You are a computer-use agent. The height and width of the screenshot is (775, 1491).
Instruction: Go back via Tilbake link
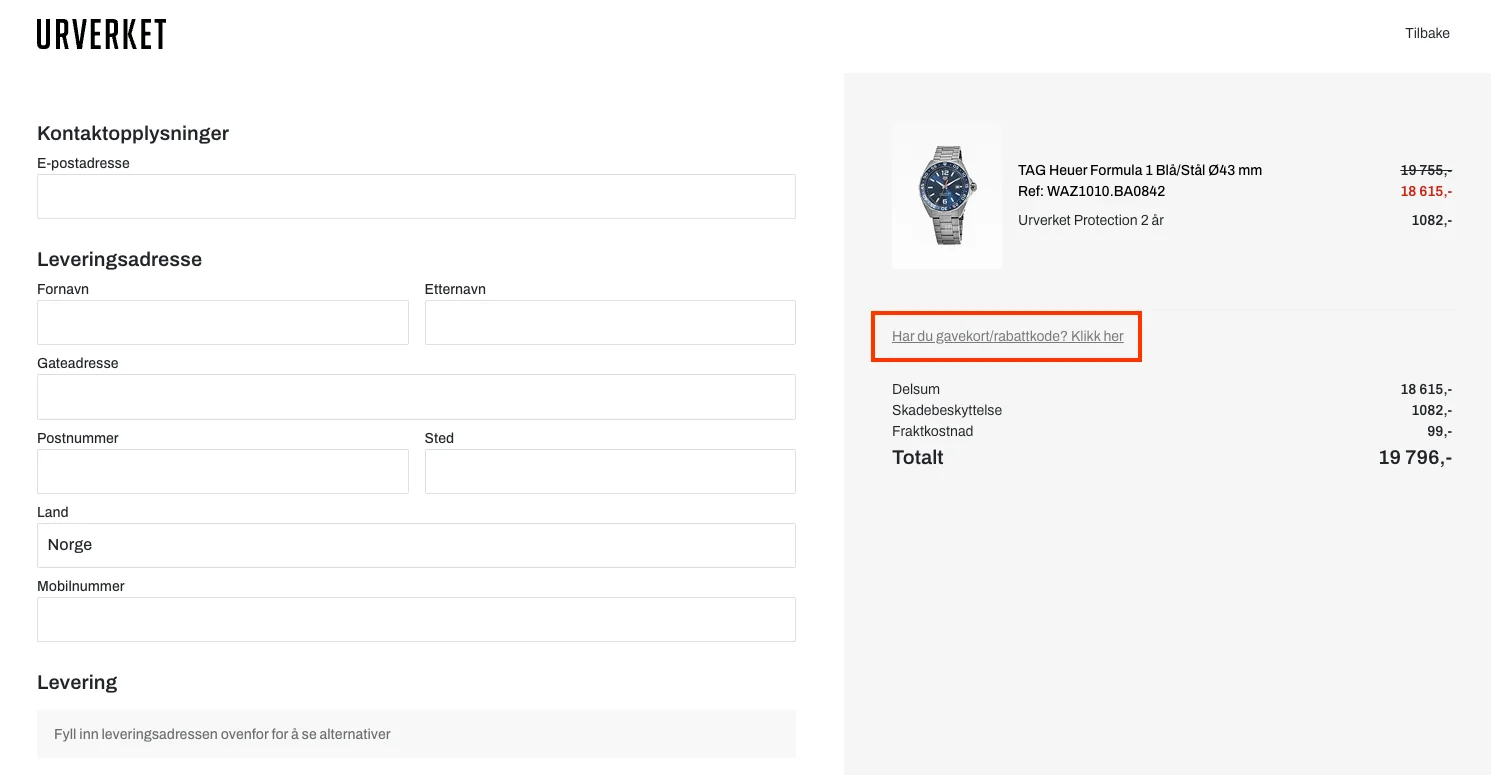pos(1427,33)
